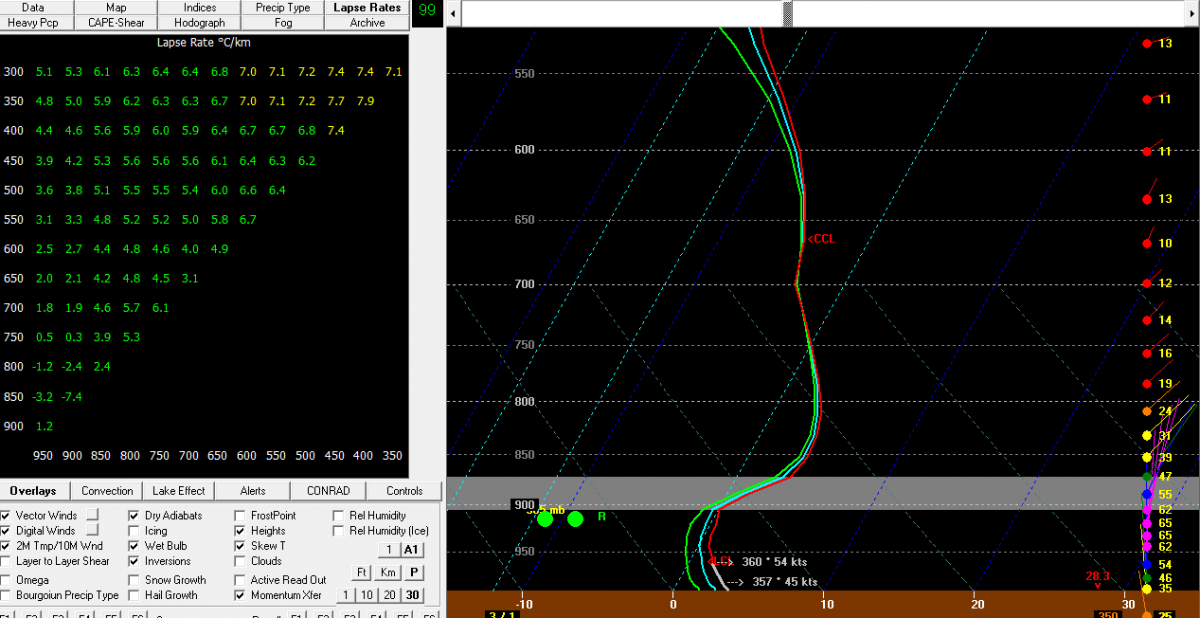Disable the Inversions overlay

coord(136,561)
